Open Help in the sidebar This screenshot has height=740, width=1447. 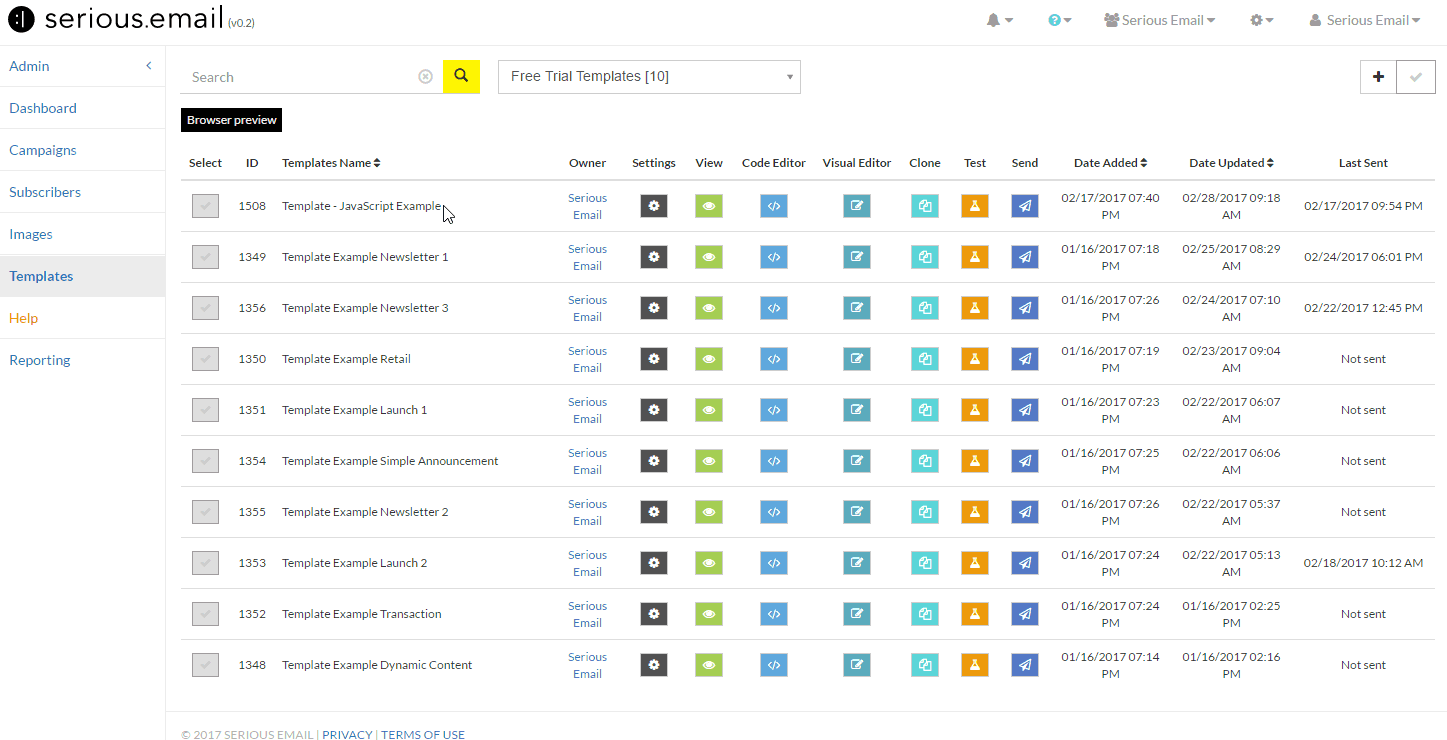(24, 318)
